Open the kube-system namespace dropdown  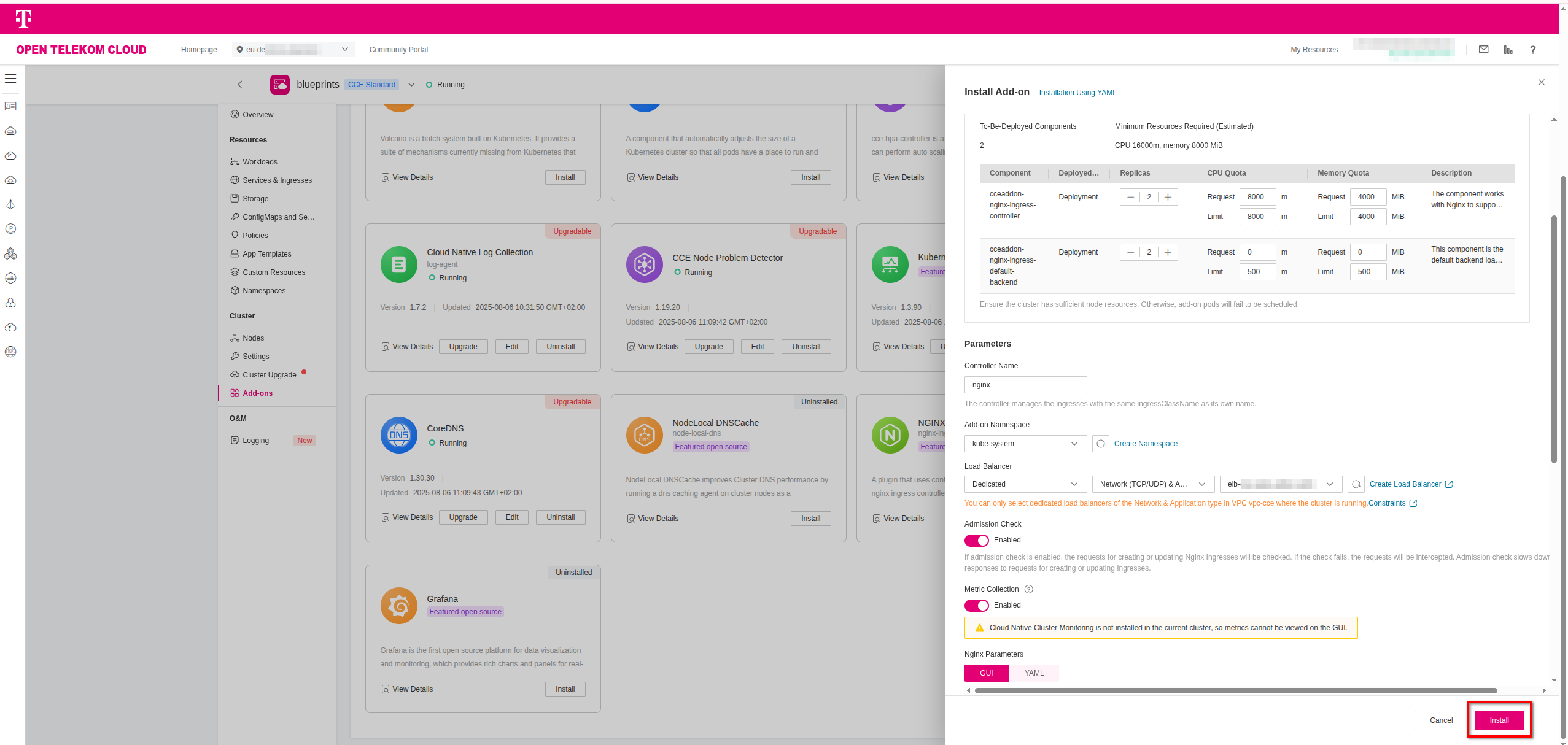[x=1025, y=444]
